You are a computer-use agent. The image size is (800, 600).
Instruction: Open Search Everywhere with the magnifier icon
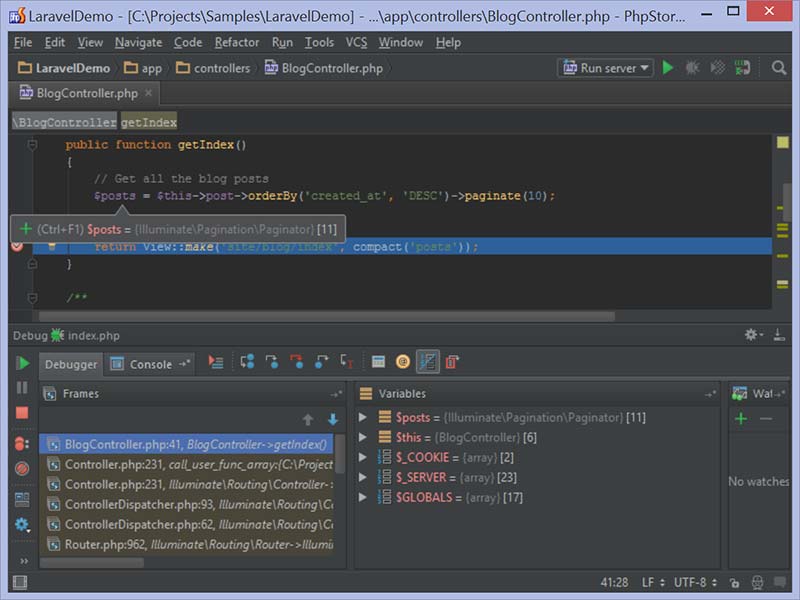[779, 67]
